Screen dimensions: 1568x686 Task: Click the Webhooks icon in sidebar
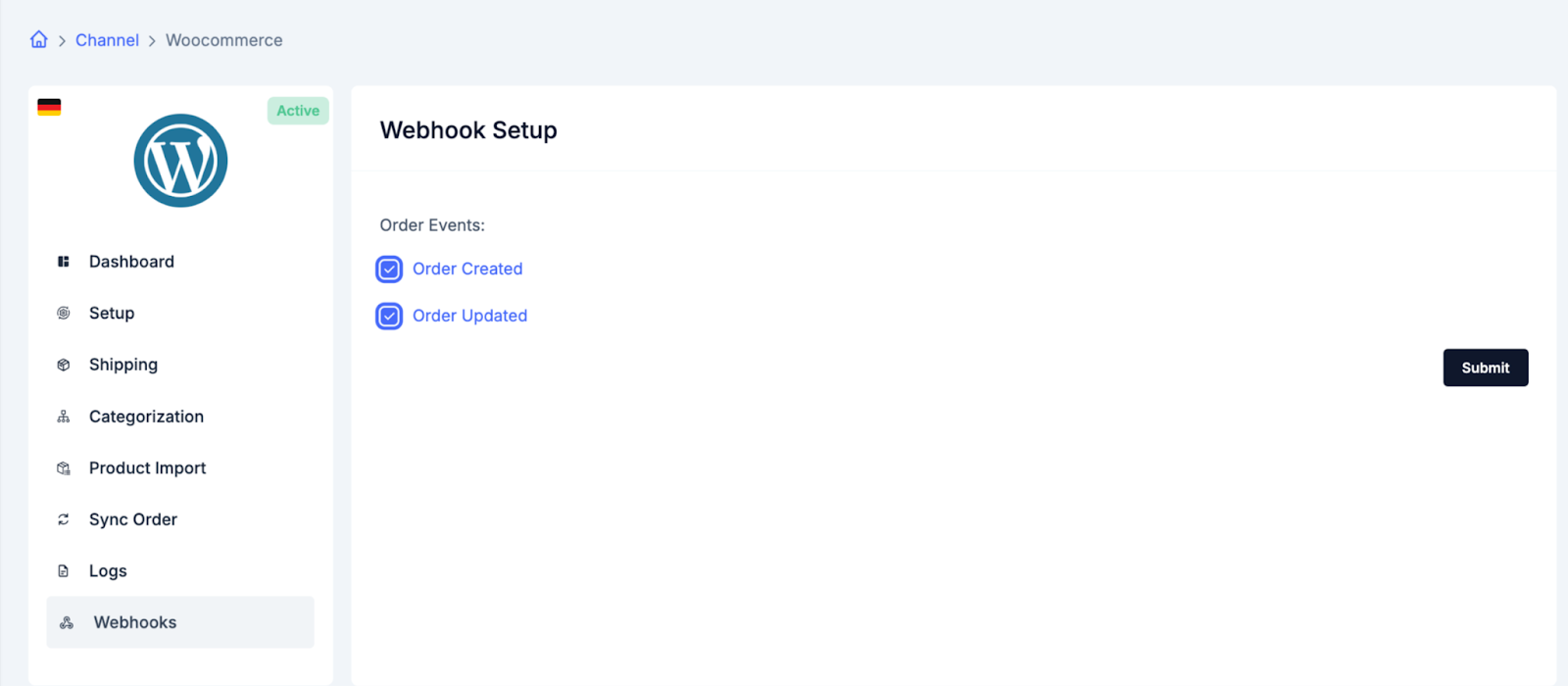click(x=67, y=622)
